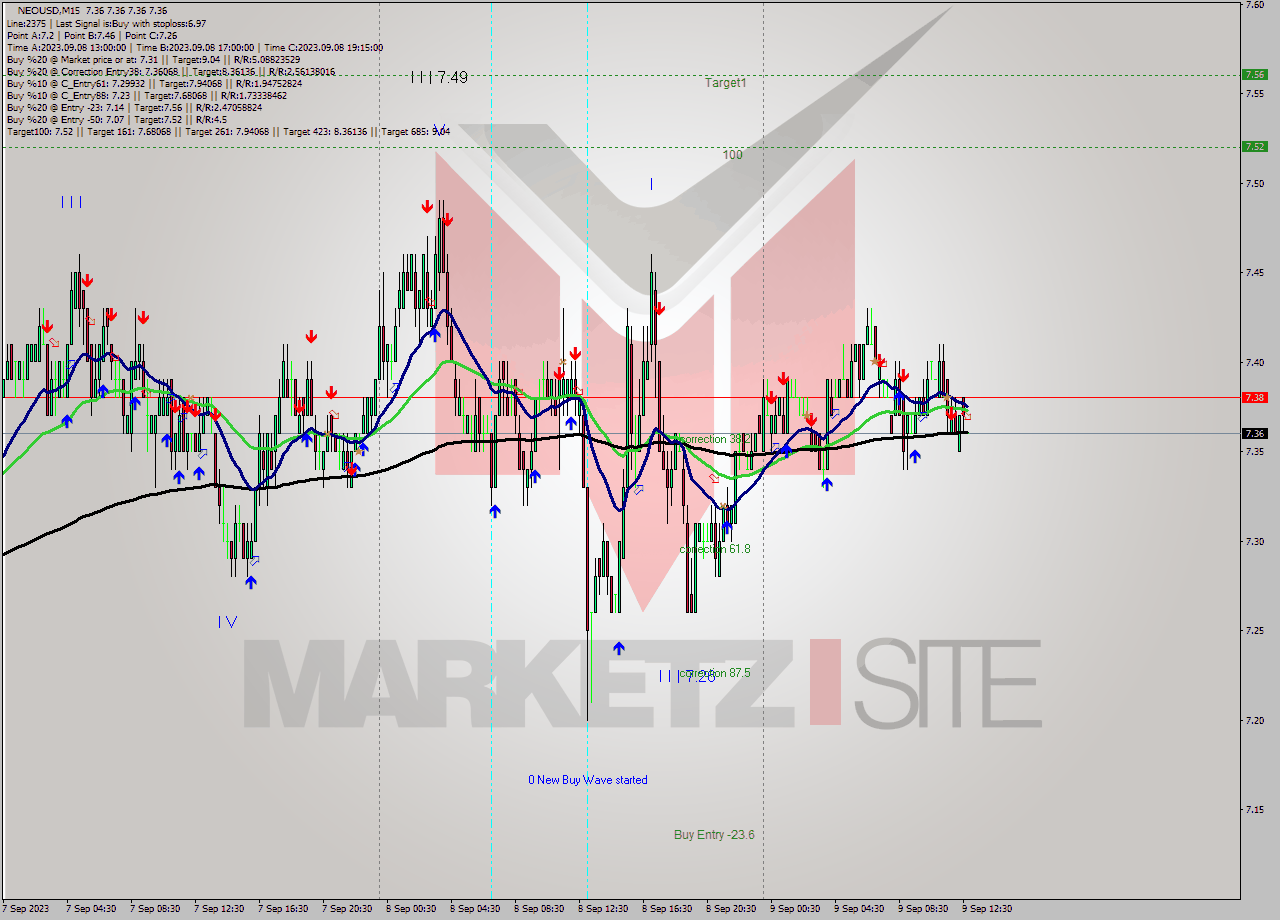Select the 'correction 61.8' label

click(x=714, y=549)
